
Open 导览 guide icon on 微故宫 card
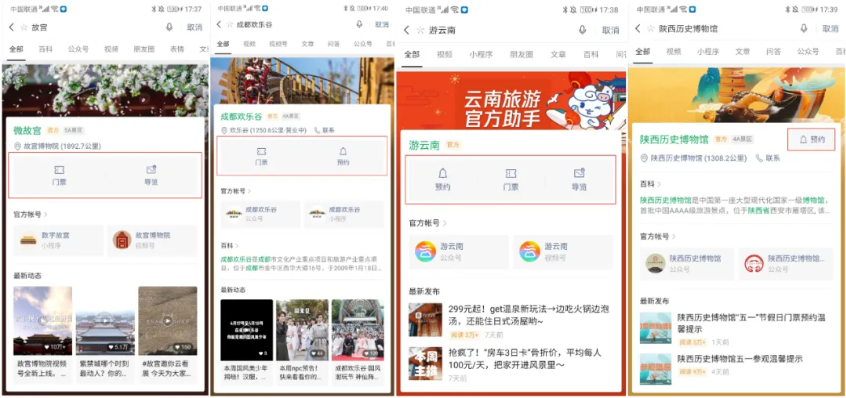tap(151, 170)
